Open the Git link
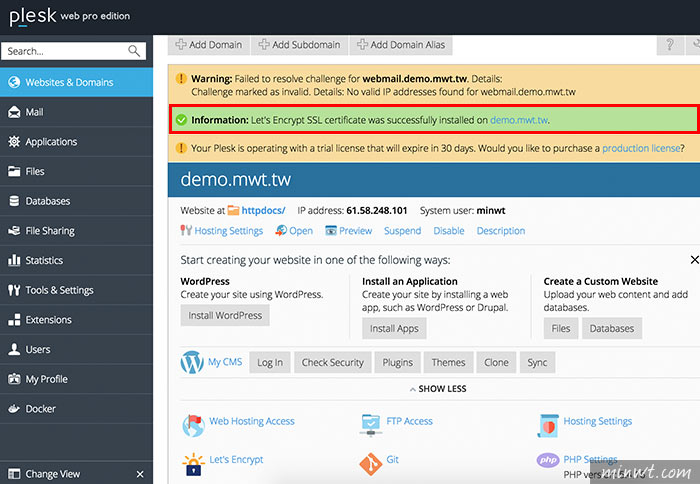This screenshot has height=484, width=700. pyautogui.click(x=392, y=459)
